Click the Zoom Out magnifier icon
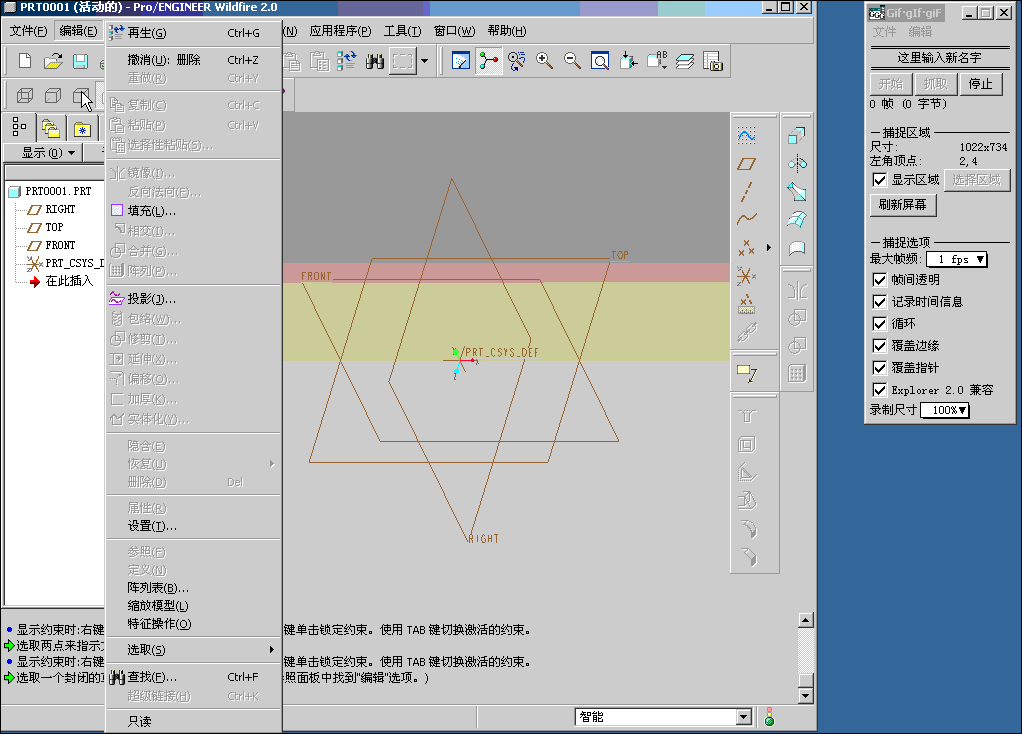 [572, 61]
